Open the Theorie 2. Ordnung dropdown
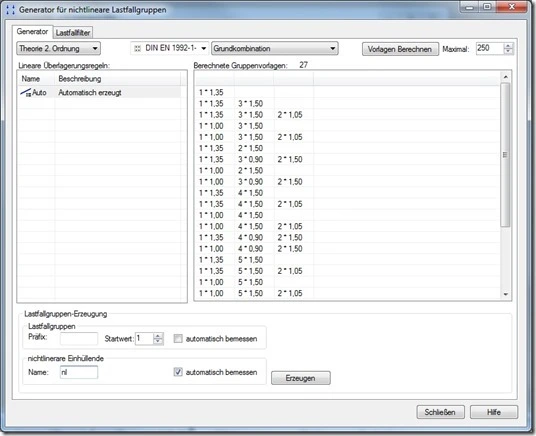The height and width of the screenshot is (436, 536). coord(58,49)
